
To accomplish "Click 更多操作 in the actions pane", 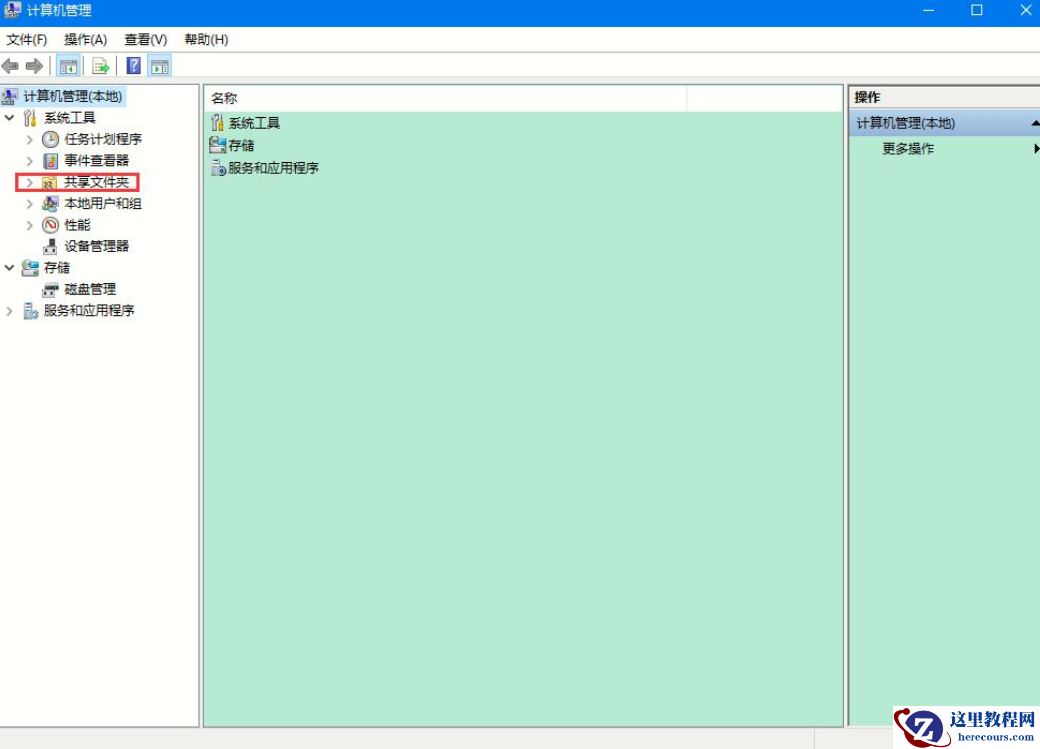I will click(907, 148).
